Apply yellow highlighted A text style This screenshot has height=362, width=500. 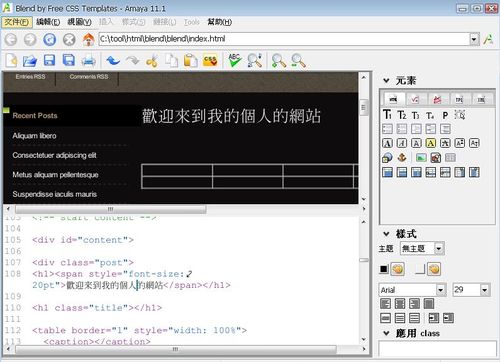coord(431,143)
